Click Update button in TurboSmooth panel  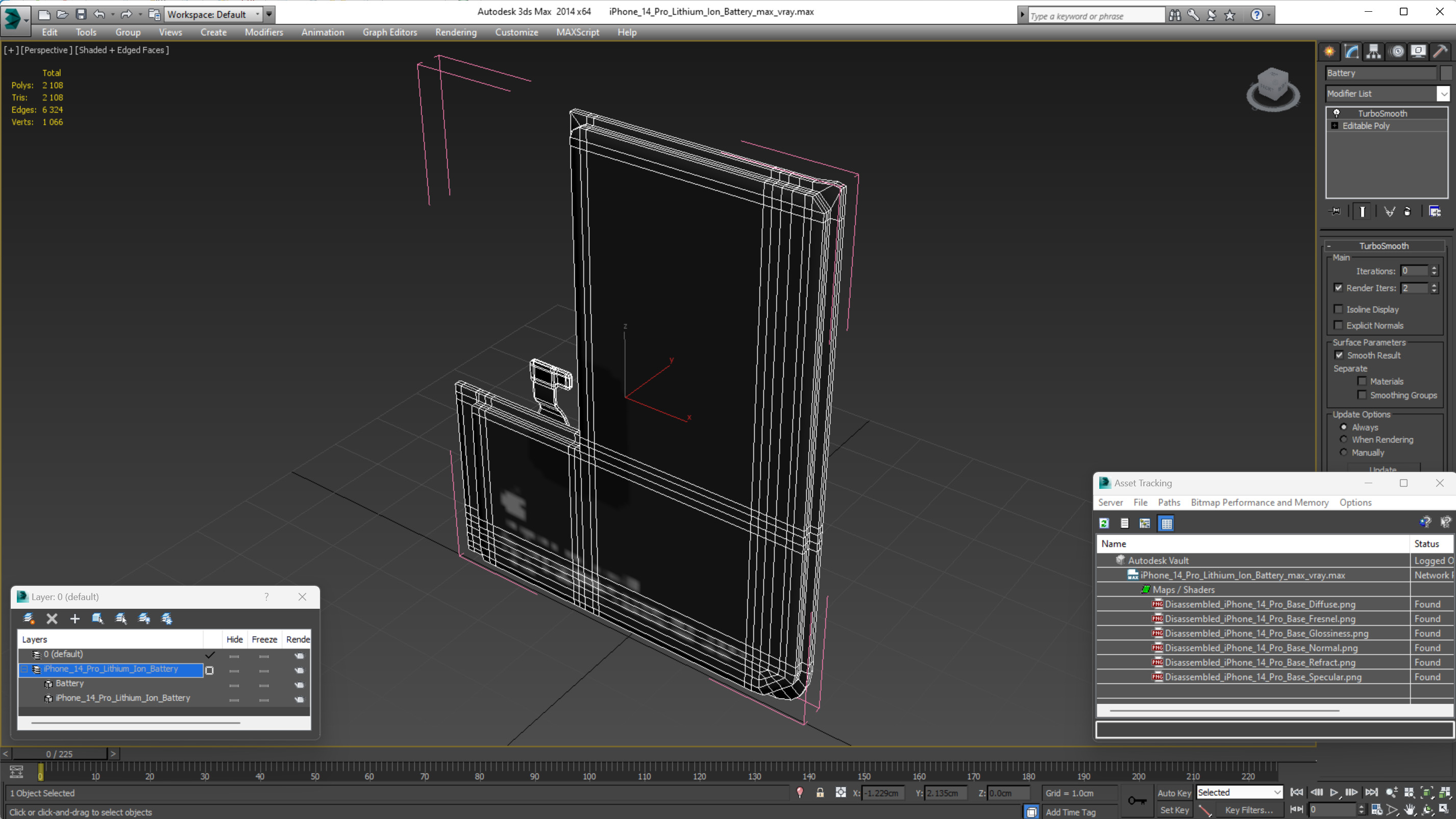coord(1384,470)
